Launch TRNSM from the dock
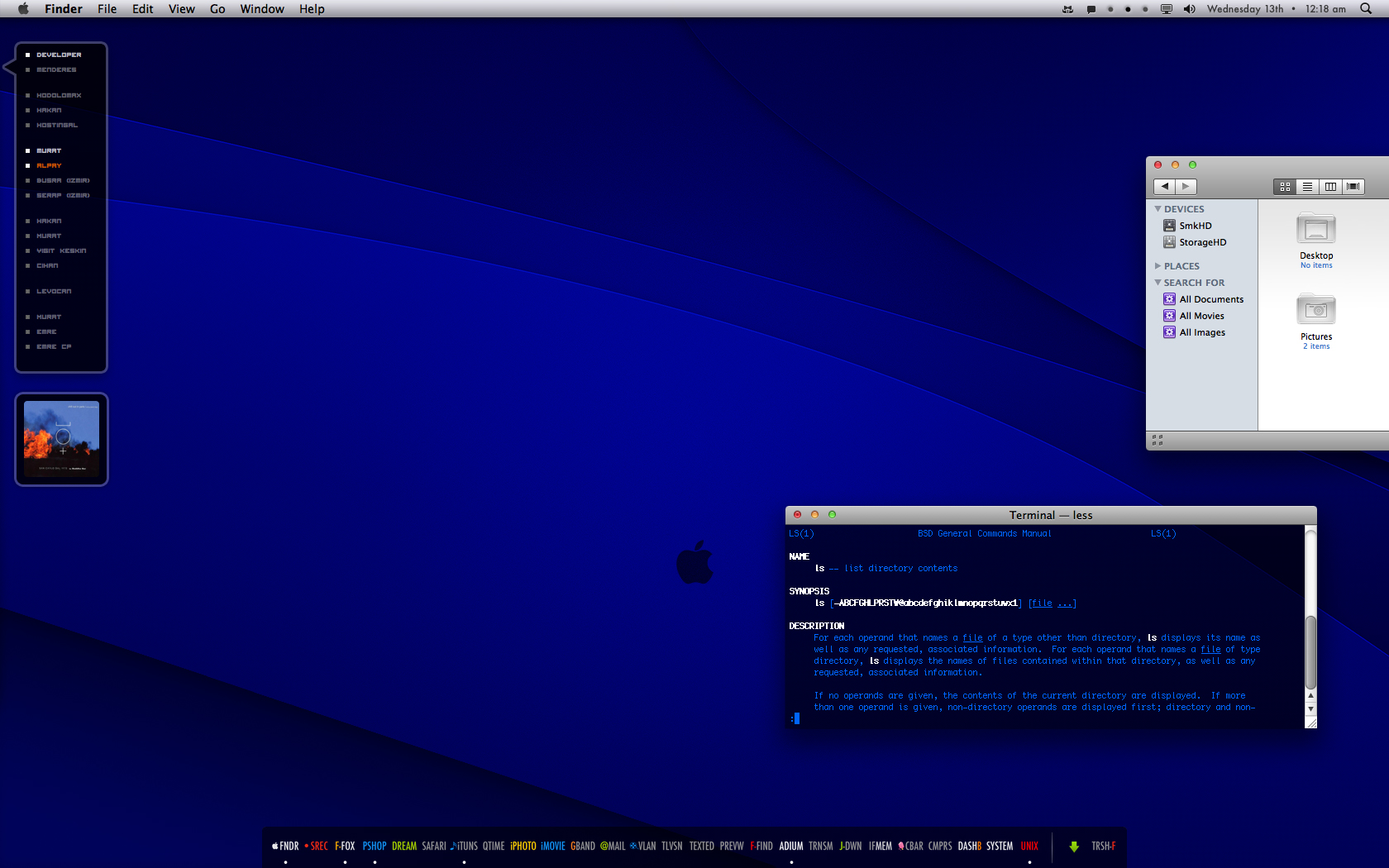This screenshot has width=1389, height=868. pos(821,846)
